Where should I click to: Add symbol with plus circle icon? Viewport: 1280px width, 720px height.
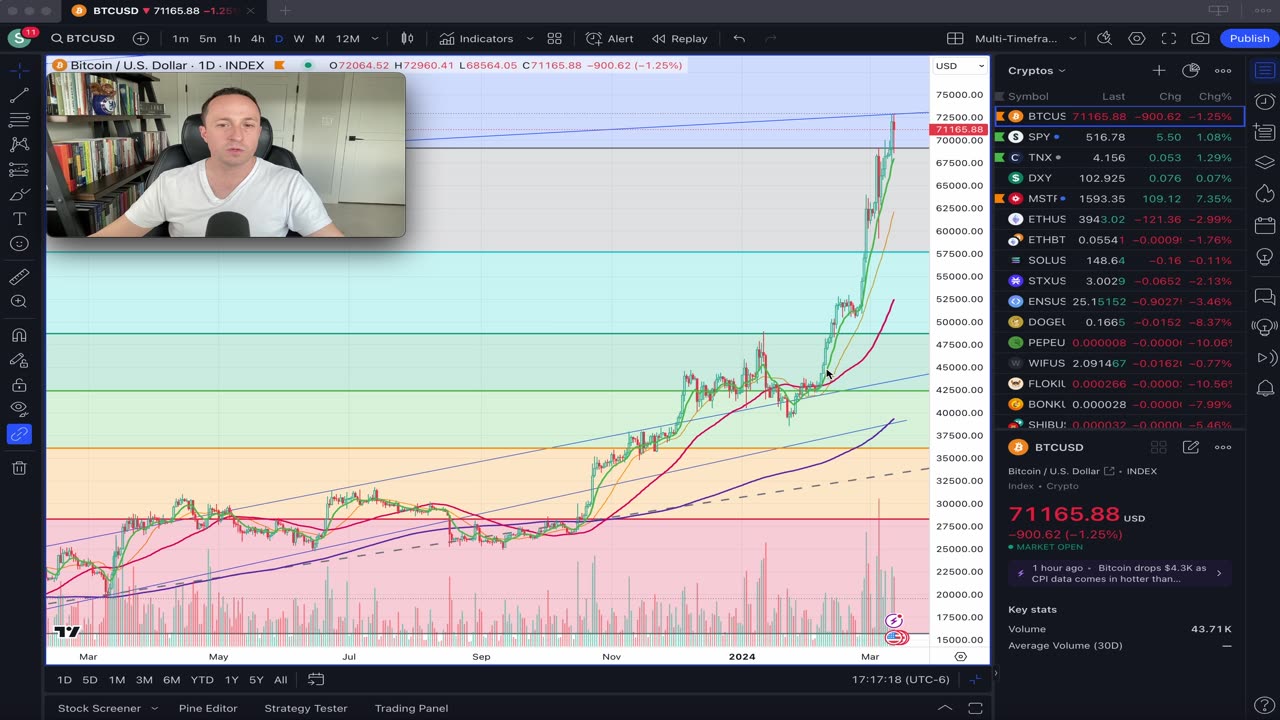click(x=141, y=38)
